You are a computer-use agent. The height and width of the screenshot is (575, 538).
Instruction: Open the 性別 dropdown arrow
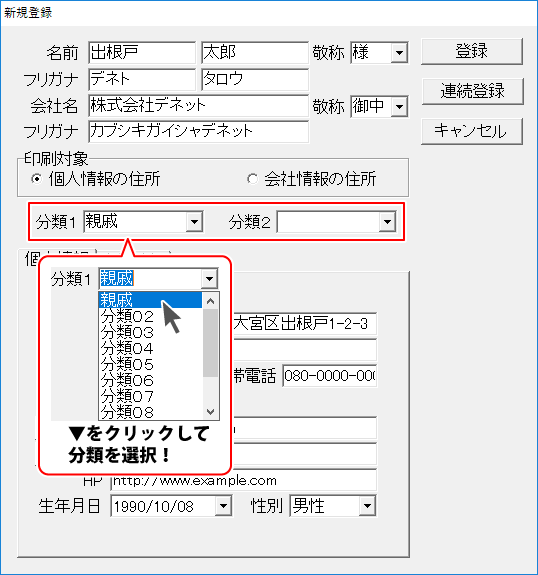[x=367, y=506]
